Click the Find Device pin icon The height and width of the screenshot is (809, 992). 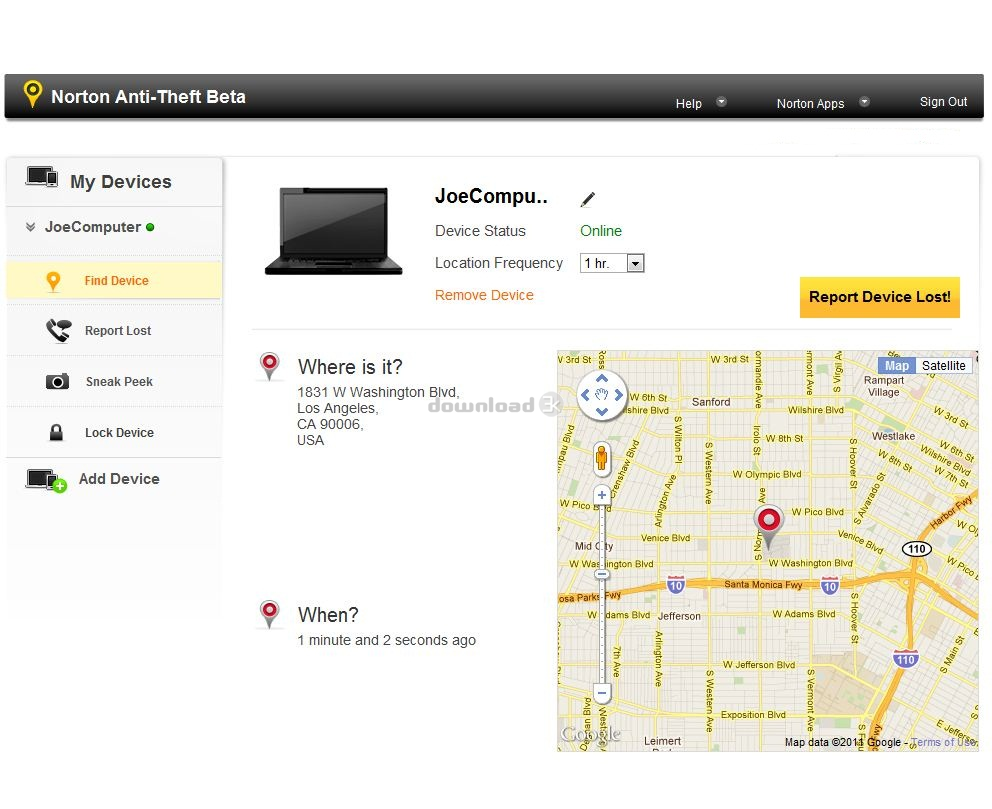tap(54, 281)
